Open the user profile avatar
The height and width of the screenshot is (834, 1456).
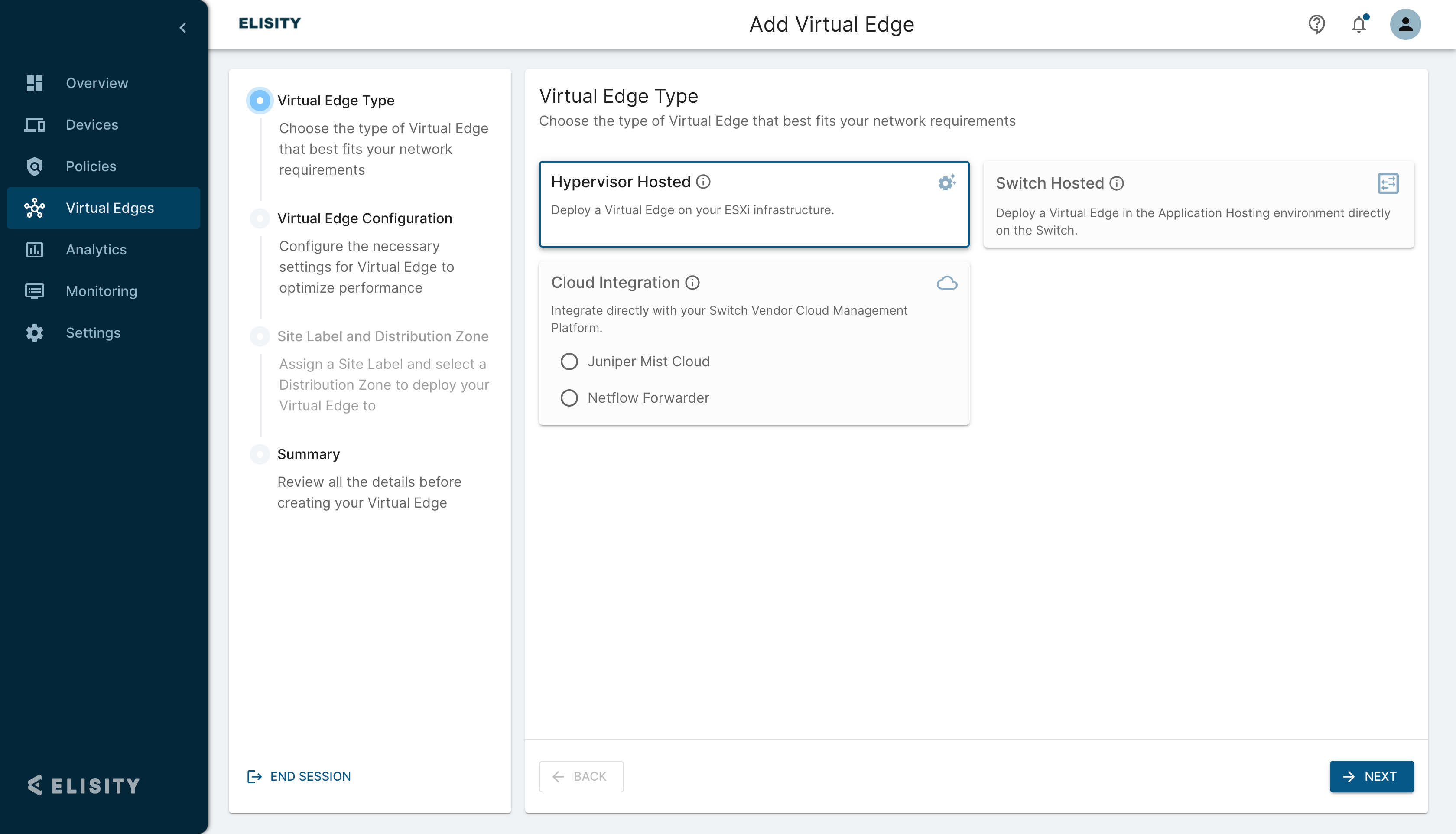click(x=1405, y=24)
